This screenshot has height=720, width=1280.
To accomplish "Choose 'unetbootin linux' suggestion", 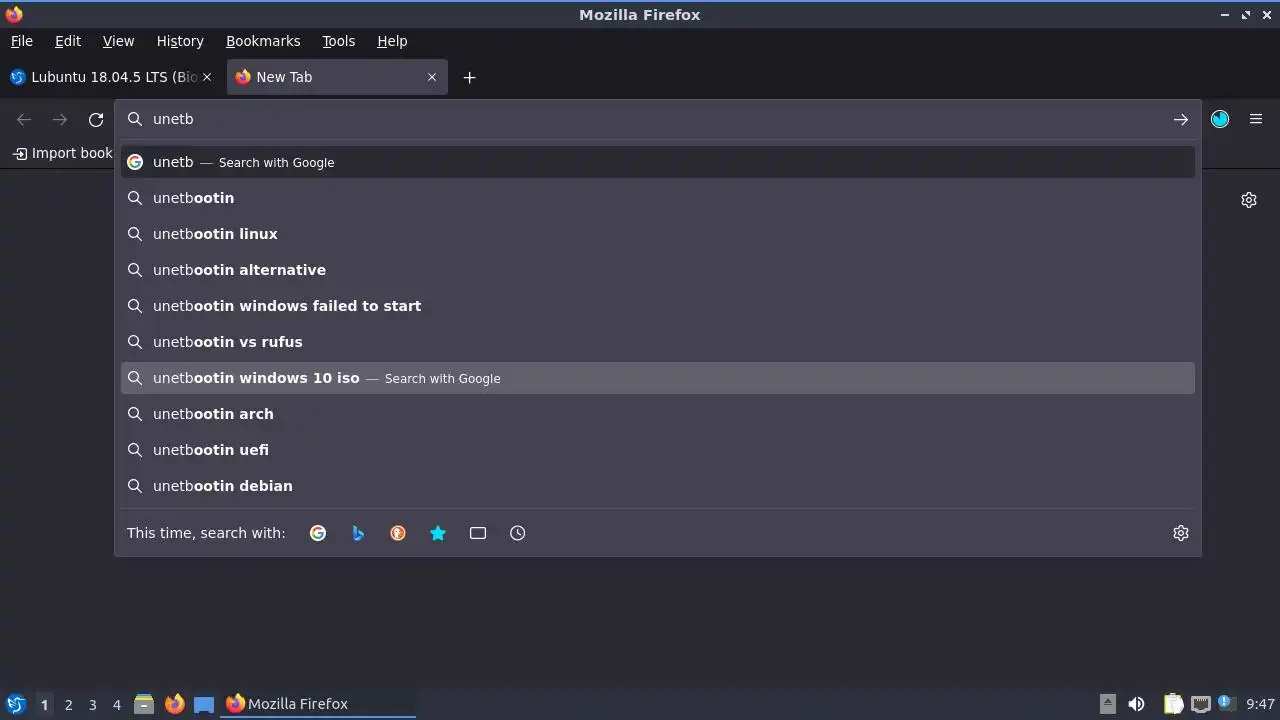I will pyautogui.click(x=658, y=234).
